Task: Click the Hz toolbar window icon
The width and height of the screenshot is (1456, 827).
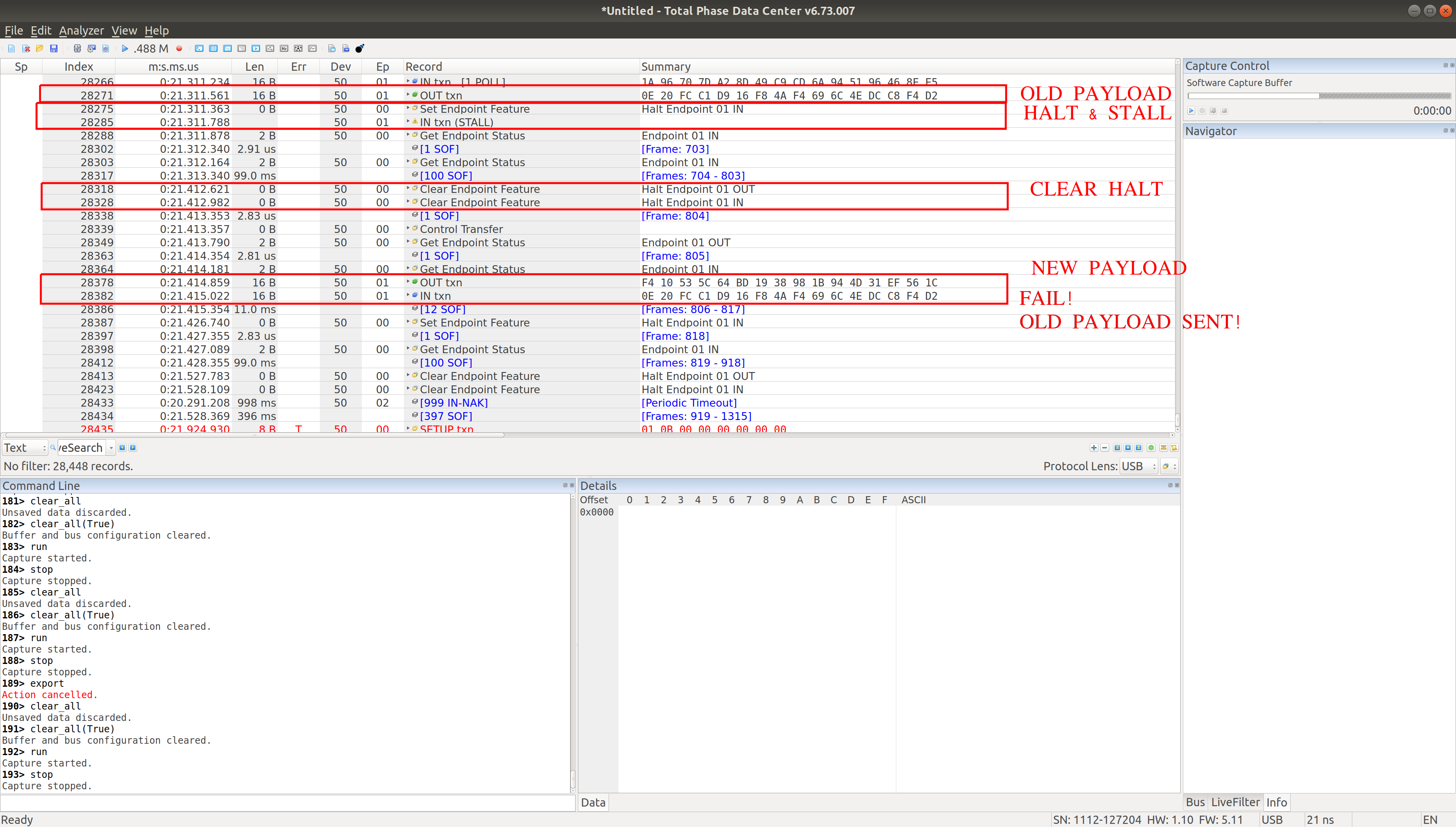Action: [x=284, y=48]
